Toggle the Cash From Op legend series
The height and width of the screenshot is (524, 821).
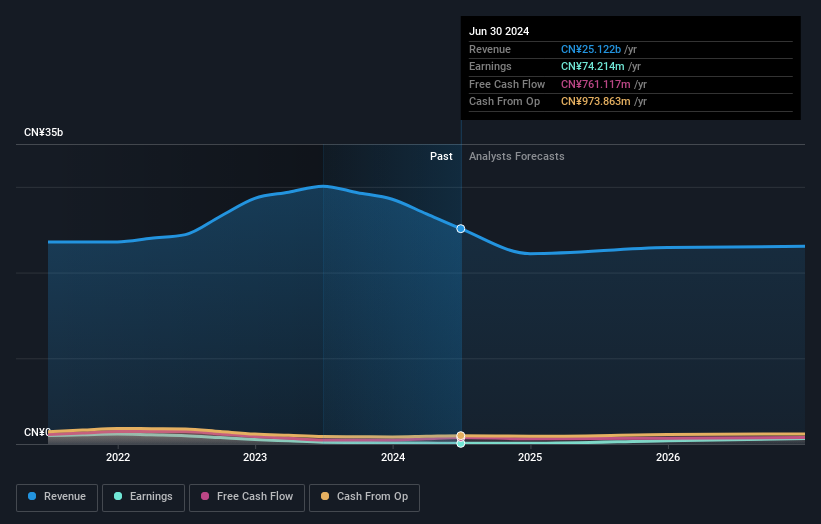click(364, 497)
